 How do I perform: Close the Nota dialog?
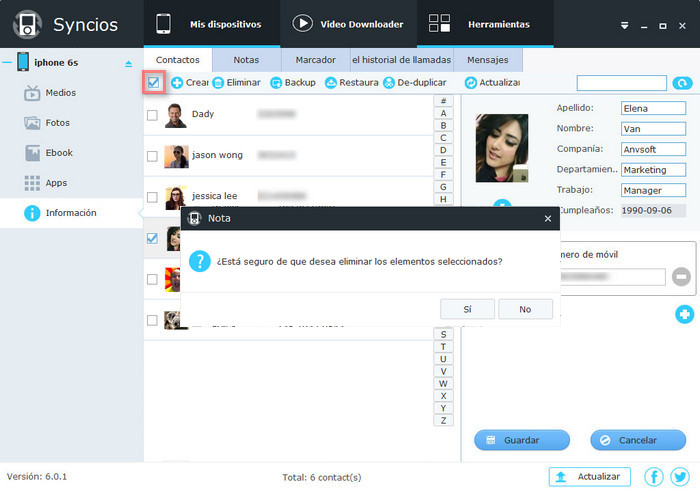pyautogui.click(x=548, y=218)
